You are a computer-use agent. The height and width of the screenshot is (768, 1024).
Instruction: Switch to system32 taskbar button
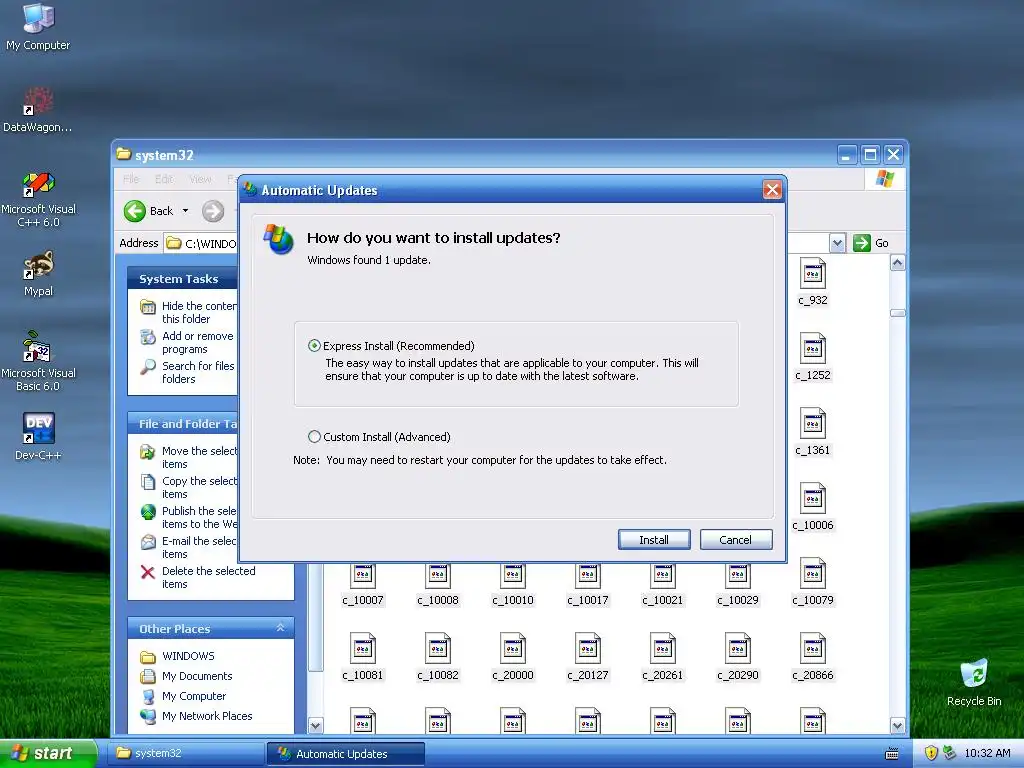[x=184, y=753]
